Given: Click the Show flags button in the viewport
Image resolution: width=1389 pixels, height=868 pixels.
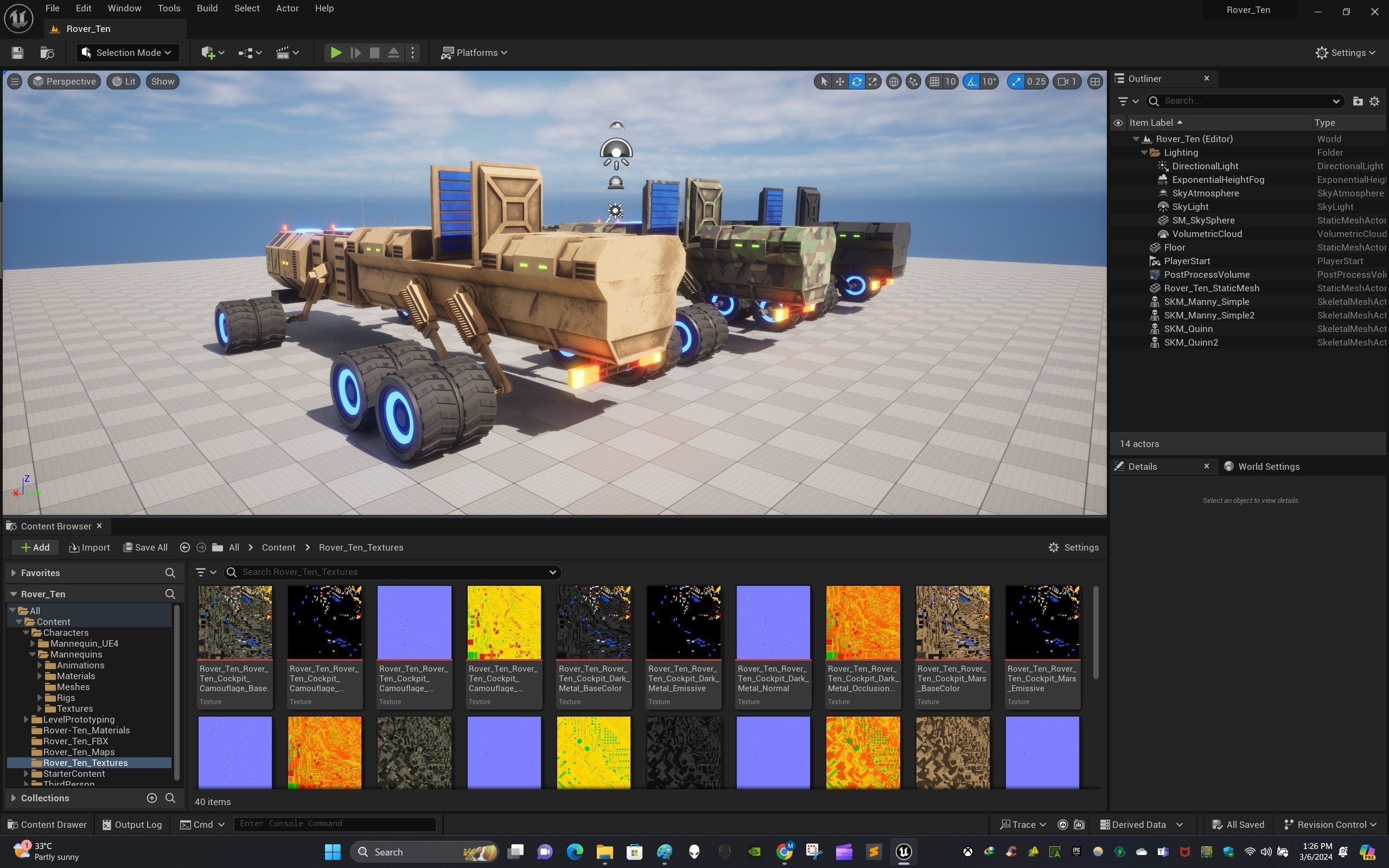Looking at the screenshot, I should tap(162, 81).
